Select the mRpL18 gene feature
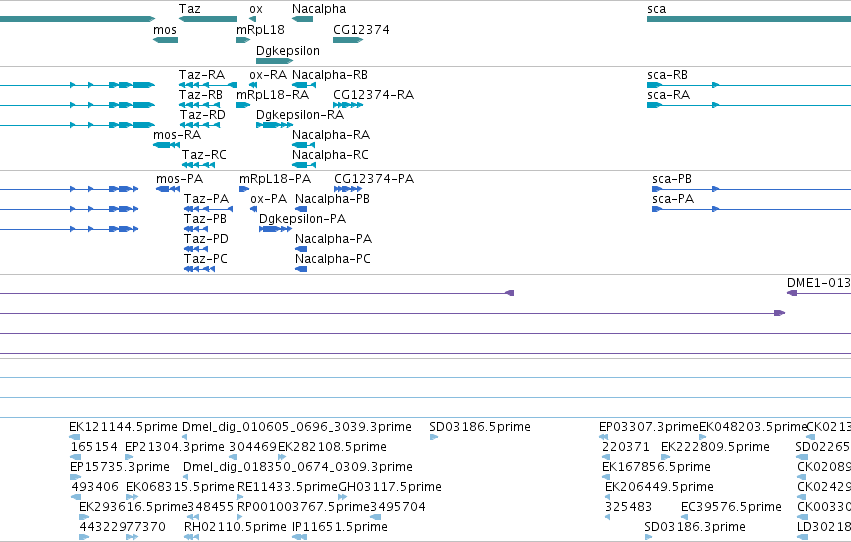The image size is (851, 542). click(x=243, y=40)
